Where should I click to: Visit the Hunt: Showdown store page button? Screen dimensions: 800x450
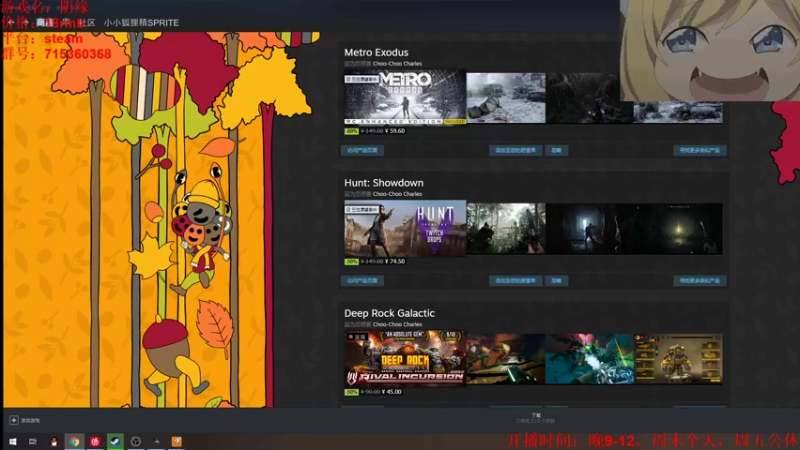coord(362,280)
